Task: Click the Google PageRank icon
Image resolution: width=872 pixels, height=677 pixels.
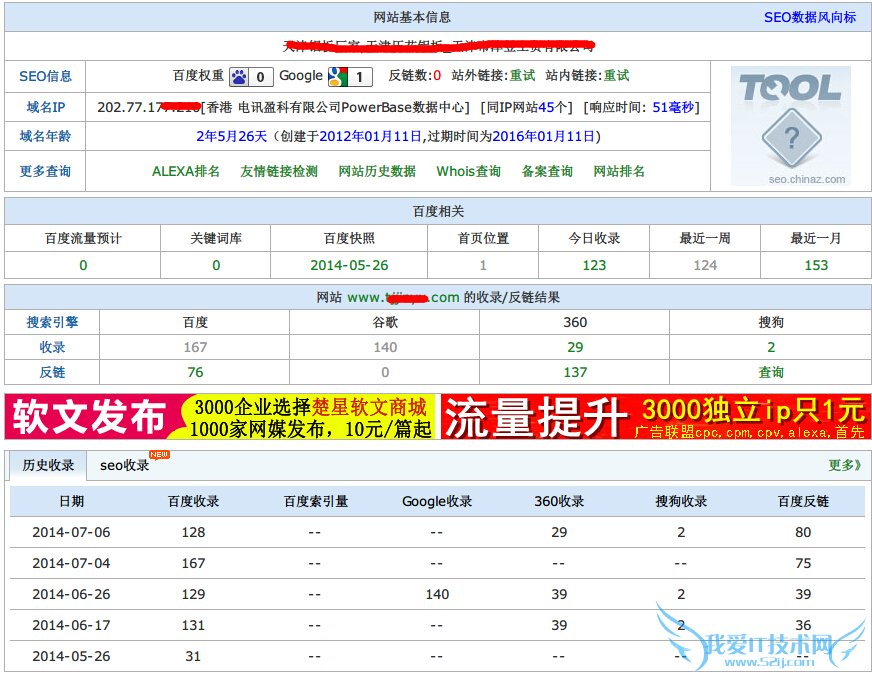Action: point(336,76)
